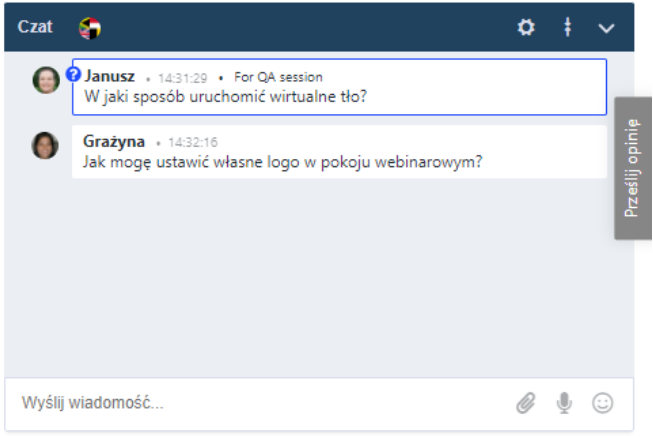653x438 pixels.
Task: Open the 'Prześlij opinię' feedback tab
Action: click(633, 168)
